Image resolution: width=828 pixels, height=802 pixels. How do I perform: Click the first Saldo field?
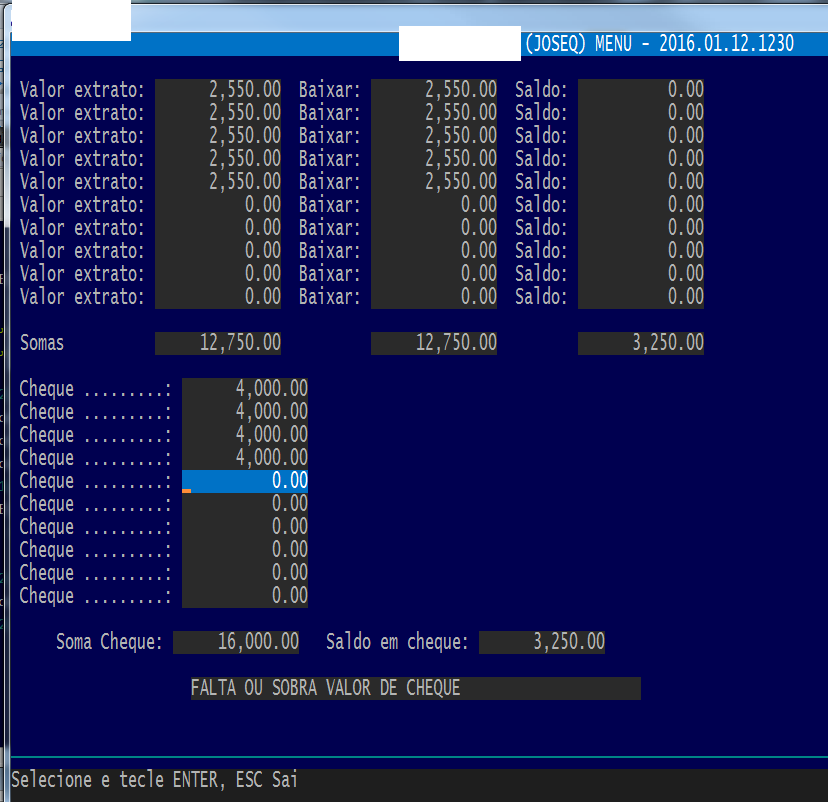coord(641,89)
